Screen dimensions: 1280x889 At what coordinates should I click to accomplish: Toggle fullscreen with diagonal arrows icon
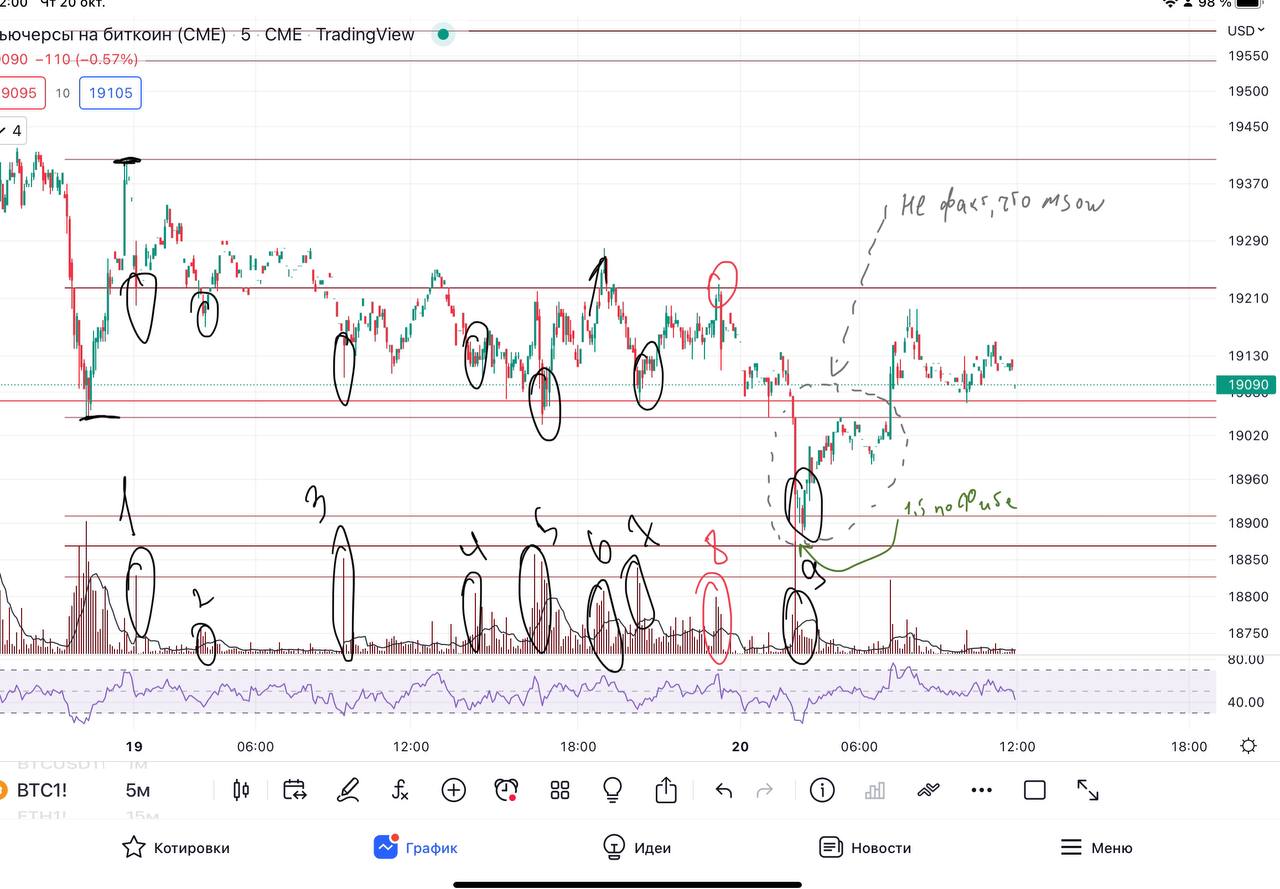(1088, 790)
